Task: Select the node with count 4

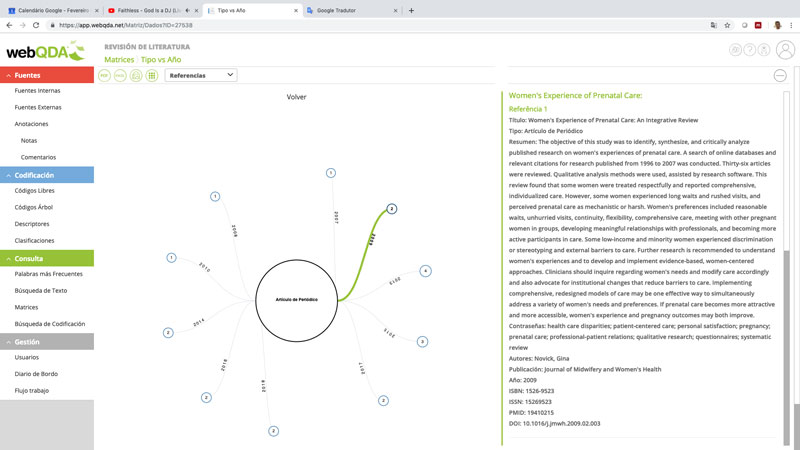Action: [426, 271]
